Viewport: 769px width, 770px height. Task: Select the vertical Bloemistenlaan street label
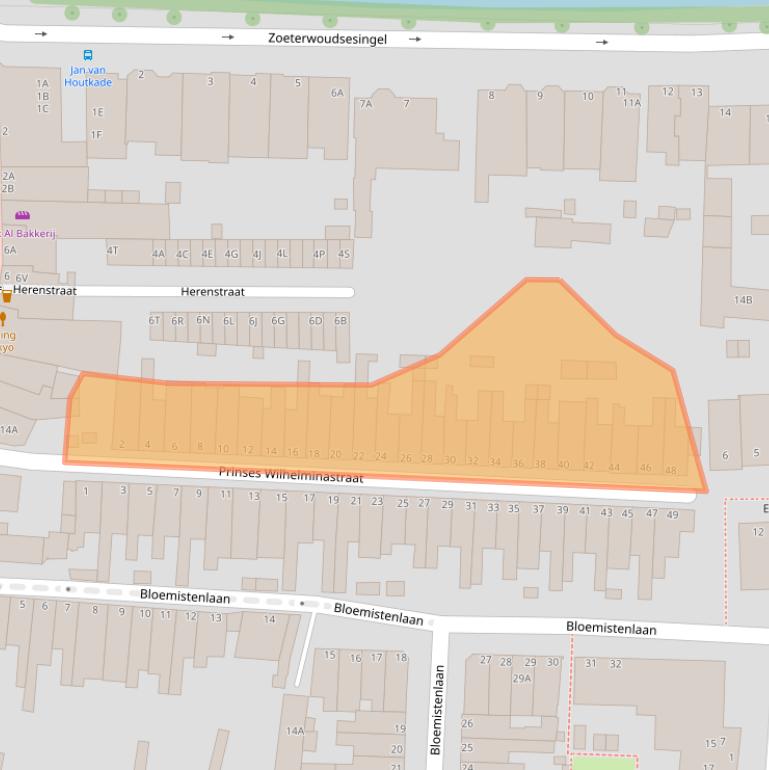436,709
